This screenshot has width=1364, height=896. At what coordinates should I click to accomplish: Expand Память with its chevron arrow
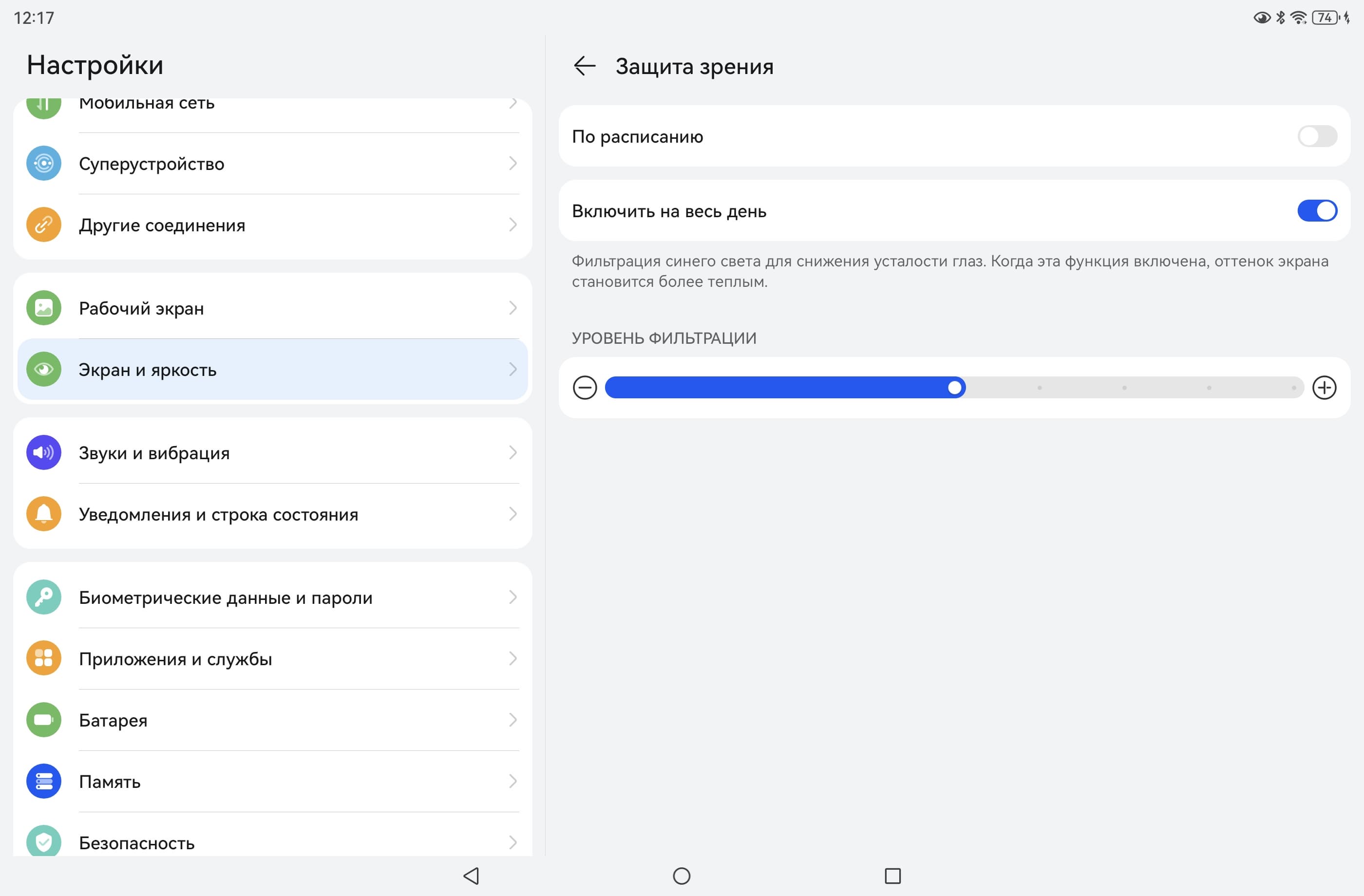[513, 782]
